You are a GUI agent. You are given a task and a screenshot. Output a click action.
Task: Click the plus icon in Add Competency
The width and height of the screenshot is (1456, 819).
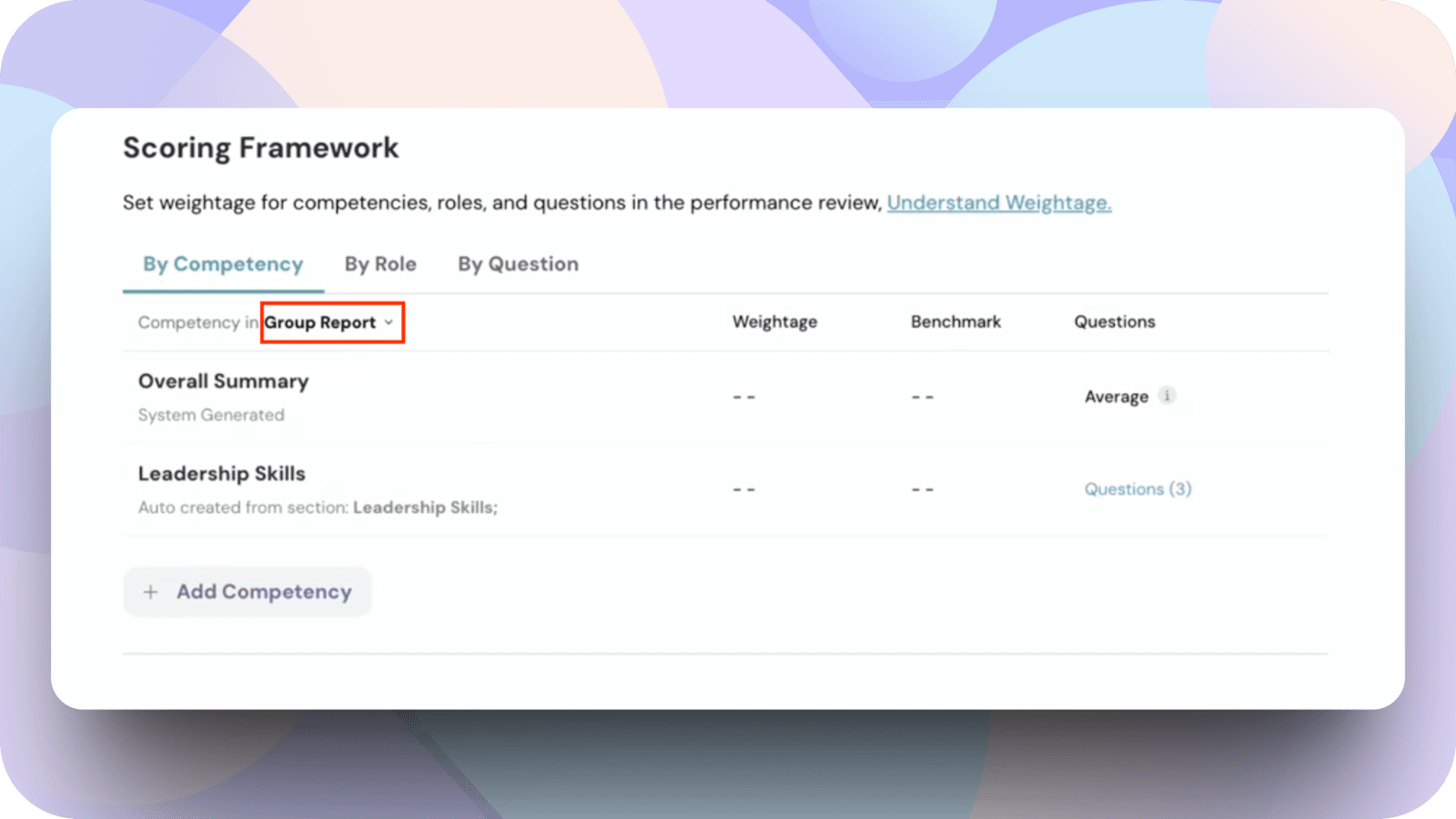click(x=151, y=592)
